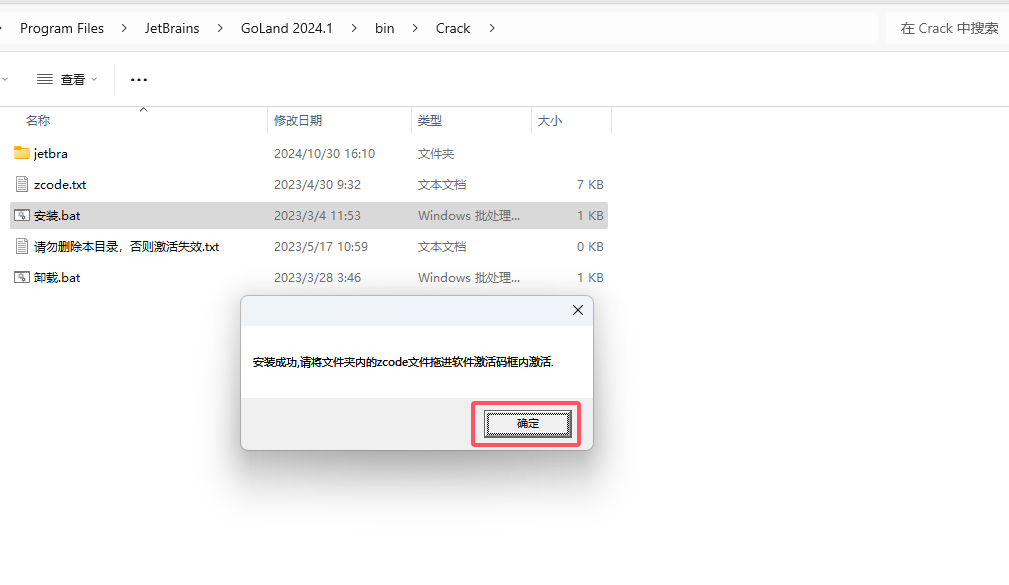Select the jetbra folder icon
1009x585 pixels.
click(x=22, y=153)
